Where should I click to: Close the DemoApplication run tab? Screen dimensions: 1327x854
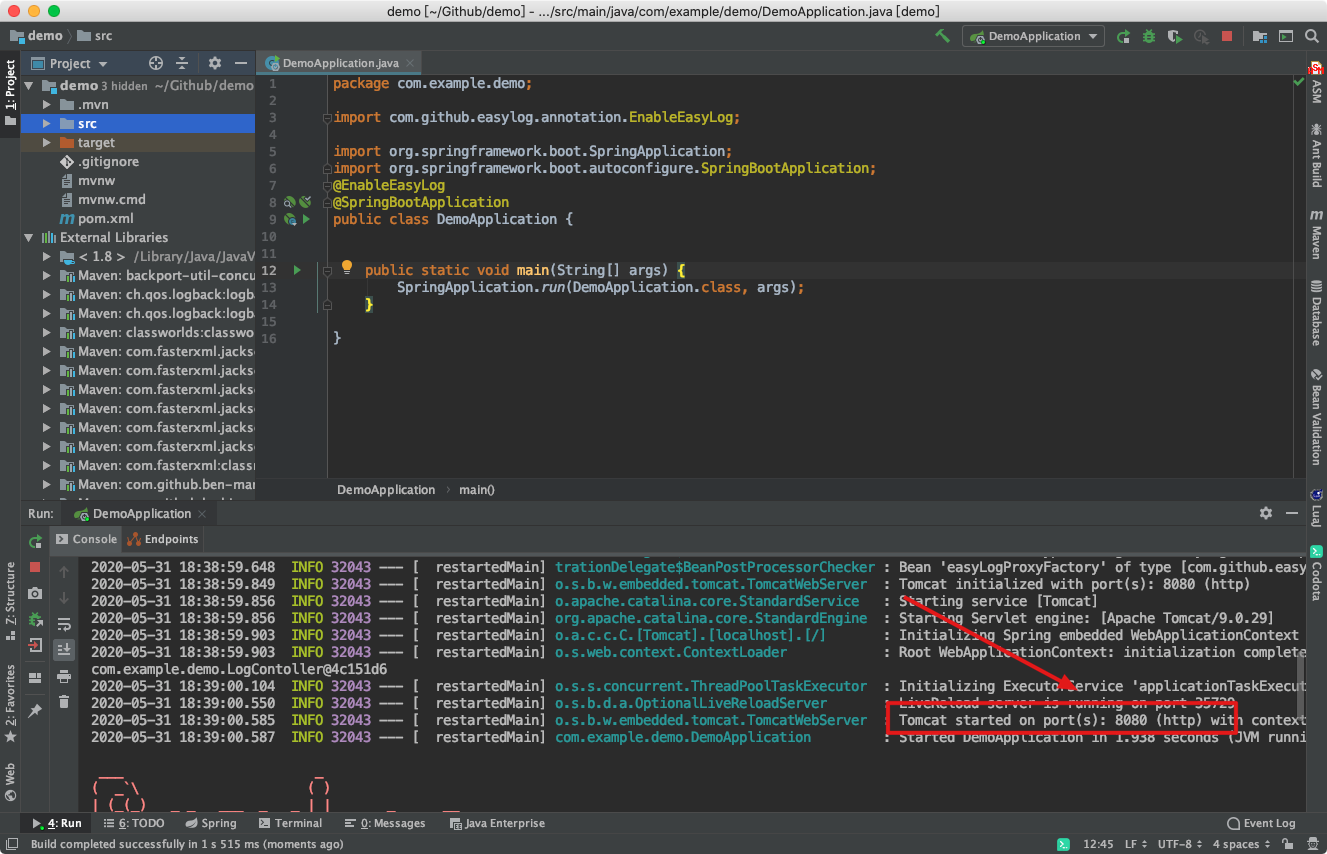(x=204, y=514)
